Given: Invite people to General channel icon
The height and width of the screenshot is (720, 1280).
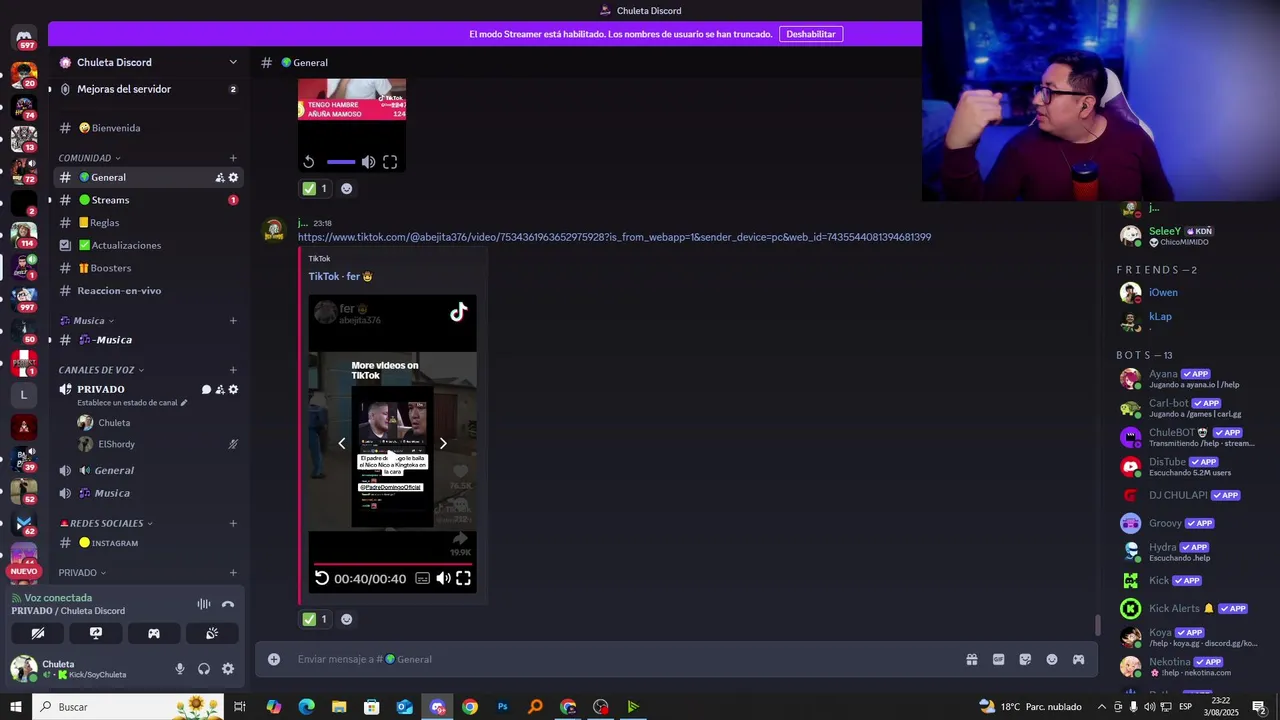Looking at the screenshot, I should (x=220, y=177).
